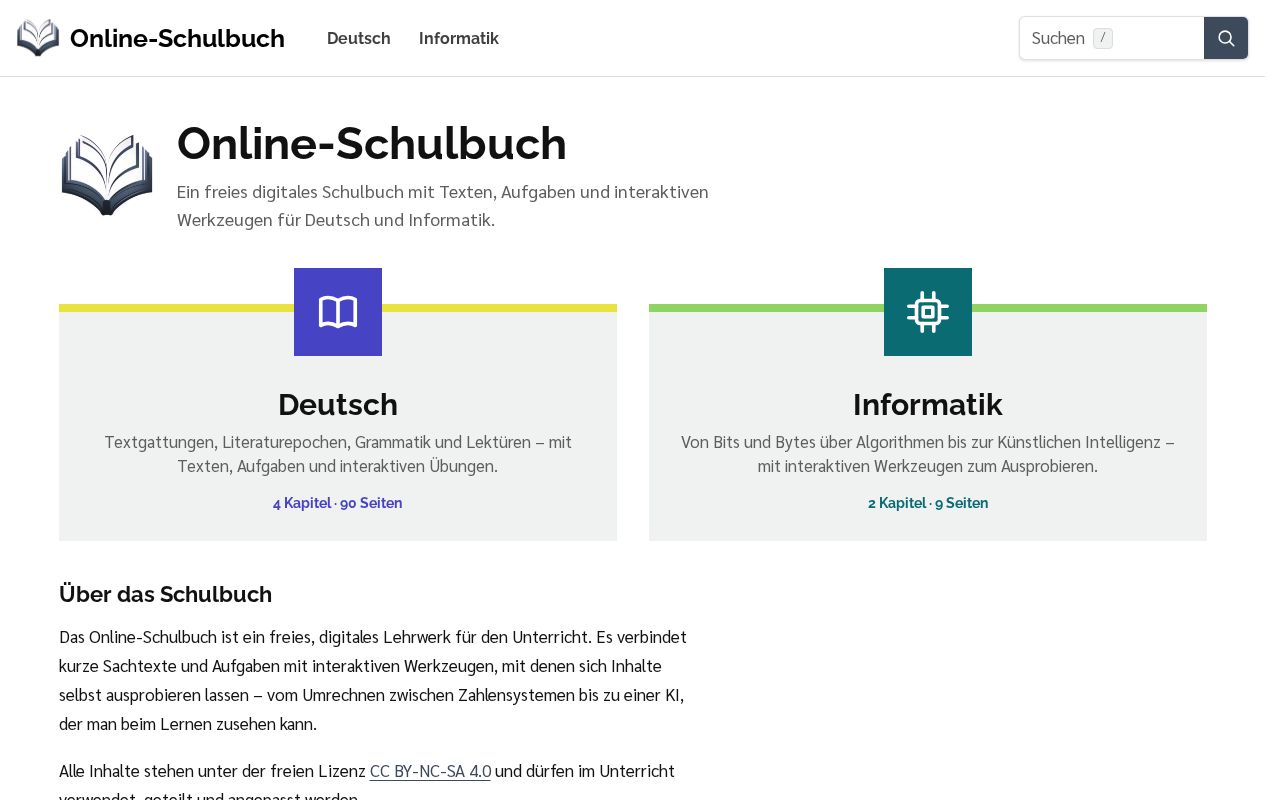The image size is (1280, 800).
Task: Open the Deutsch book icon tile
Action: pos(338,312)
